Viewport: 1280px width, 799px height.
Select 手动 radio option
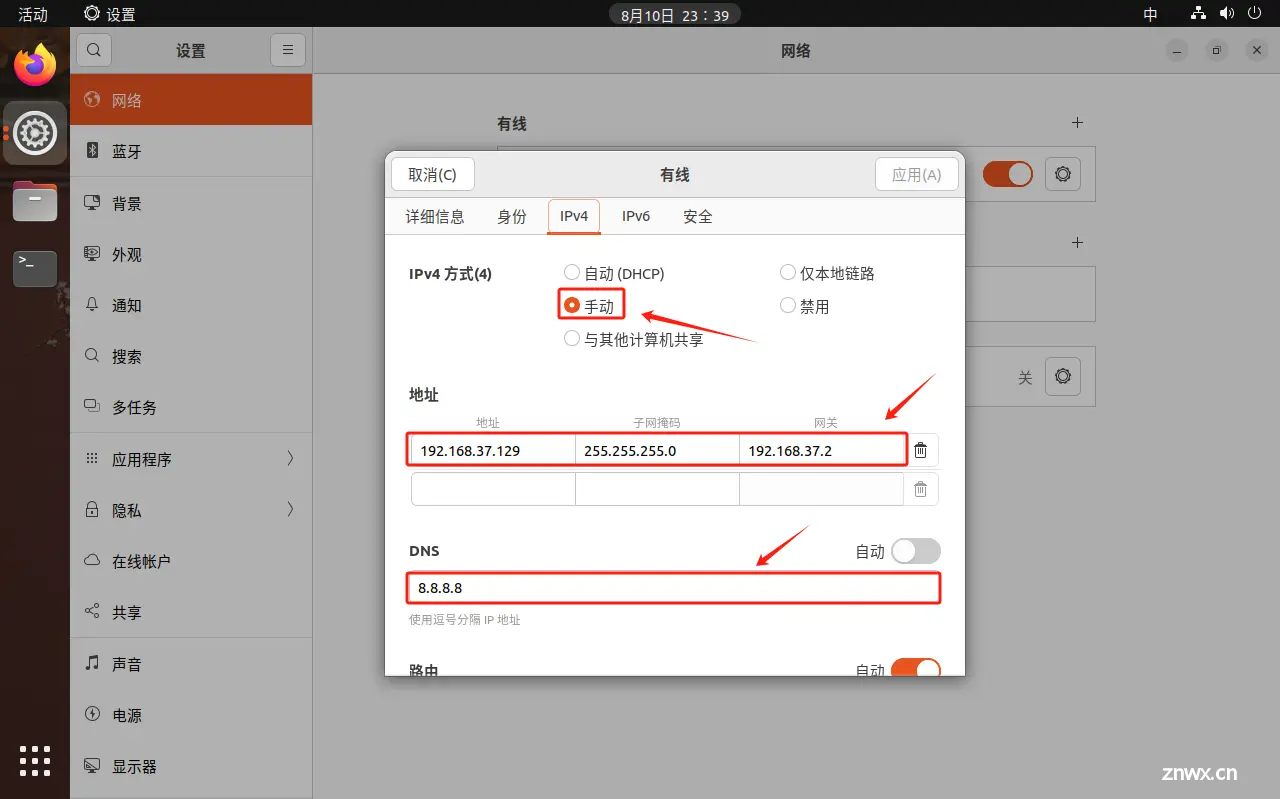pyautogui.click(x=572, y=305)
